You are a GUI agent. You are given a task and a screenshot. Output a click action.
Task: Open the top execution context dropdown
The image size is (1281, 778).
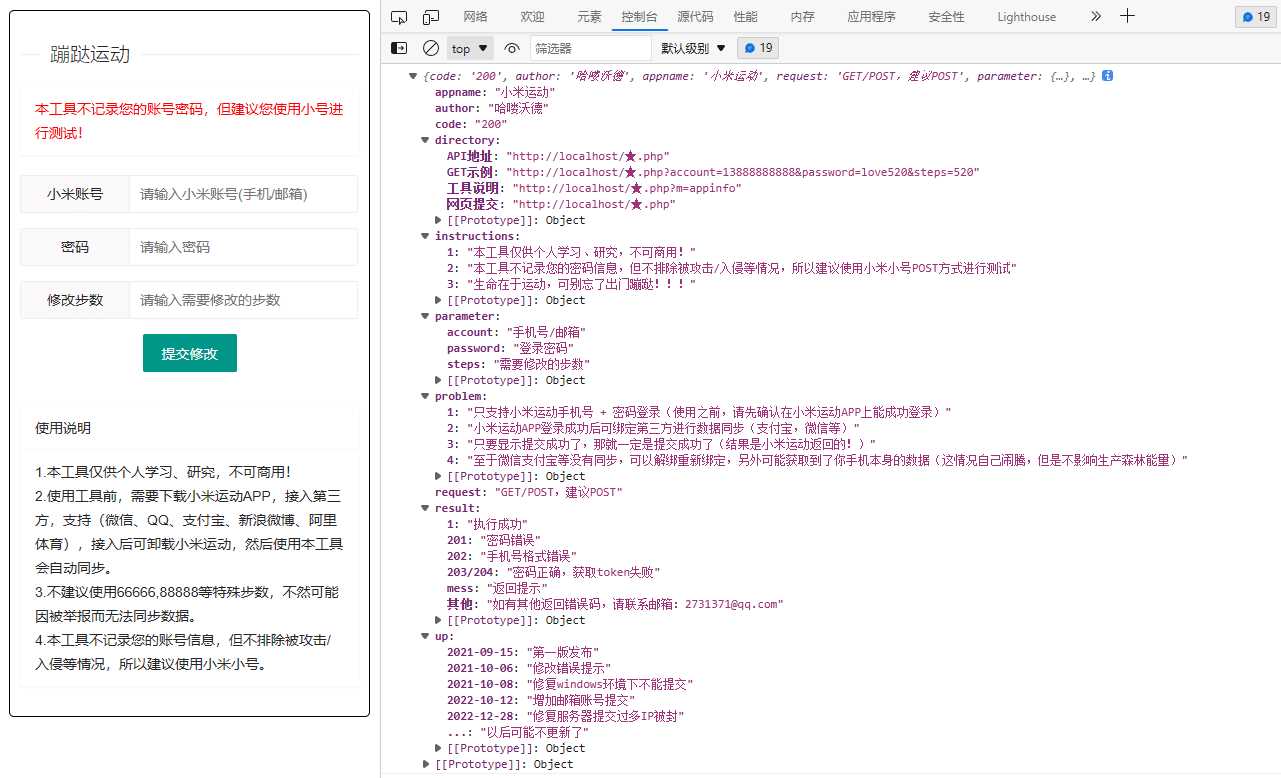click(467, 47)
